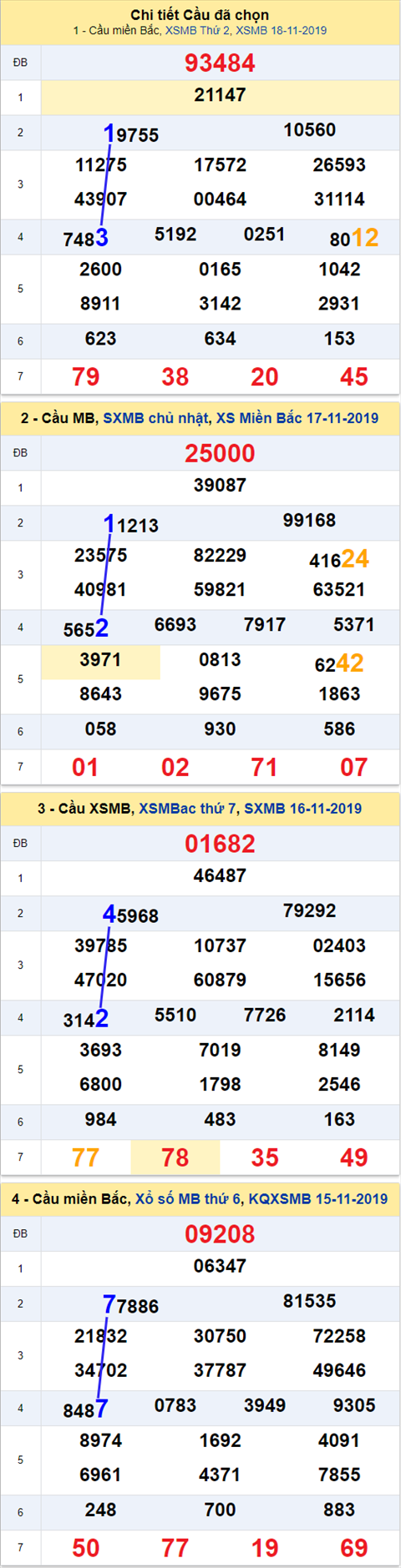Select the number 10737

[x=220, y=946]
